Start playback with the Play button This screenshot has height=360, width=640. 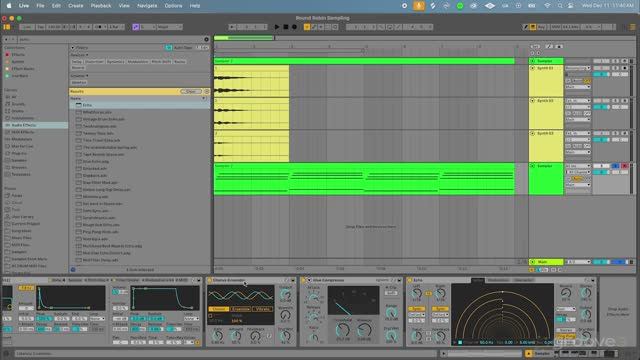pos(277,27)
